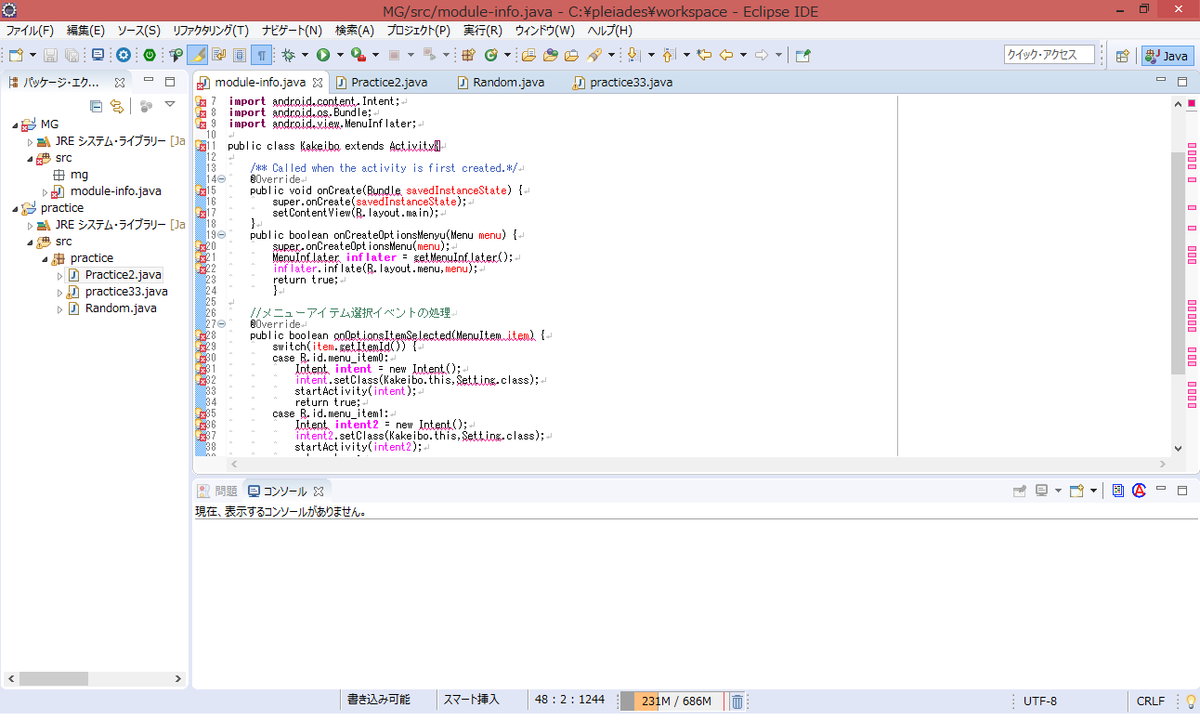
Task: Open the Debug button dropdown arrow
Action: tap(305, 55)
